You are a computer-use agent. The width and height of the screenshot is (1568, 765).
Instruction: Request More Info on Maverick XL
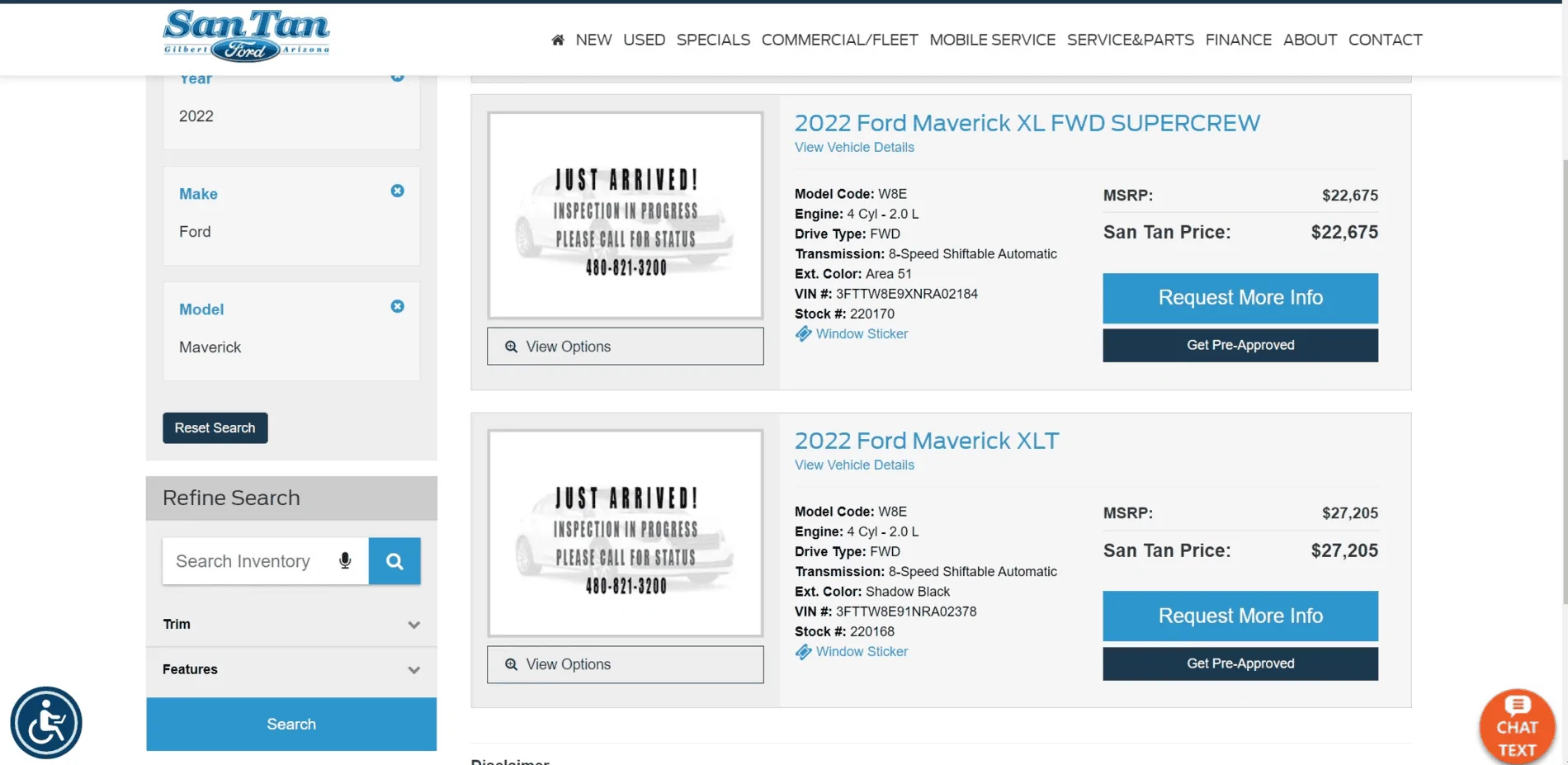click(x=1240, y=298)
